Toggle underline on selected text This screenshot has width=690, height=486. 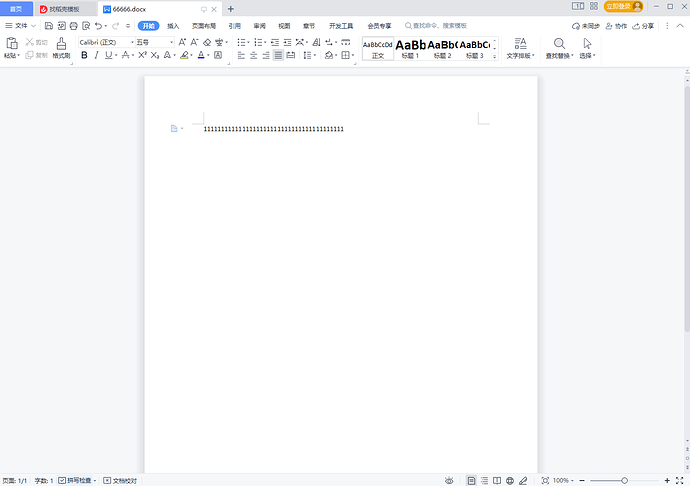click(108, 55)
